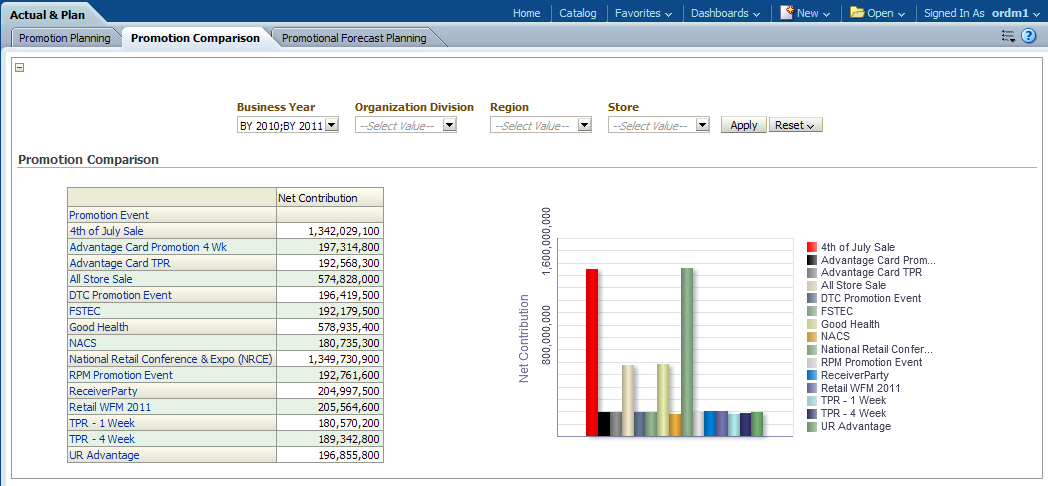Open the 4th of July Sale link
The height and width of the screenshot is (486, 1048).
coord(106,231)
